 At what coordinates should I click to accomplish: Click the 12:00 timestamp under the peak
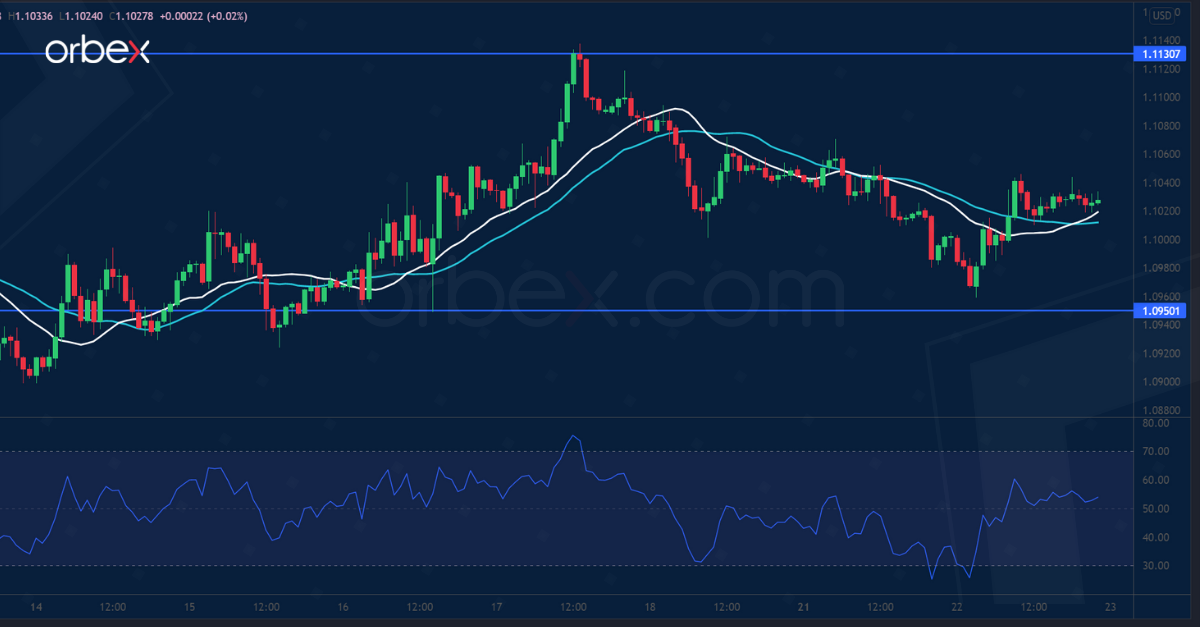point(571,607)
